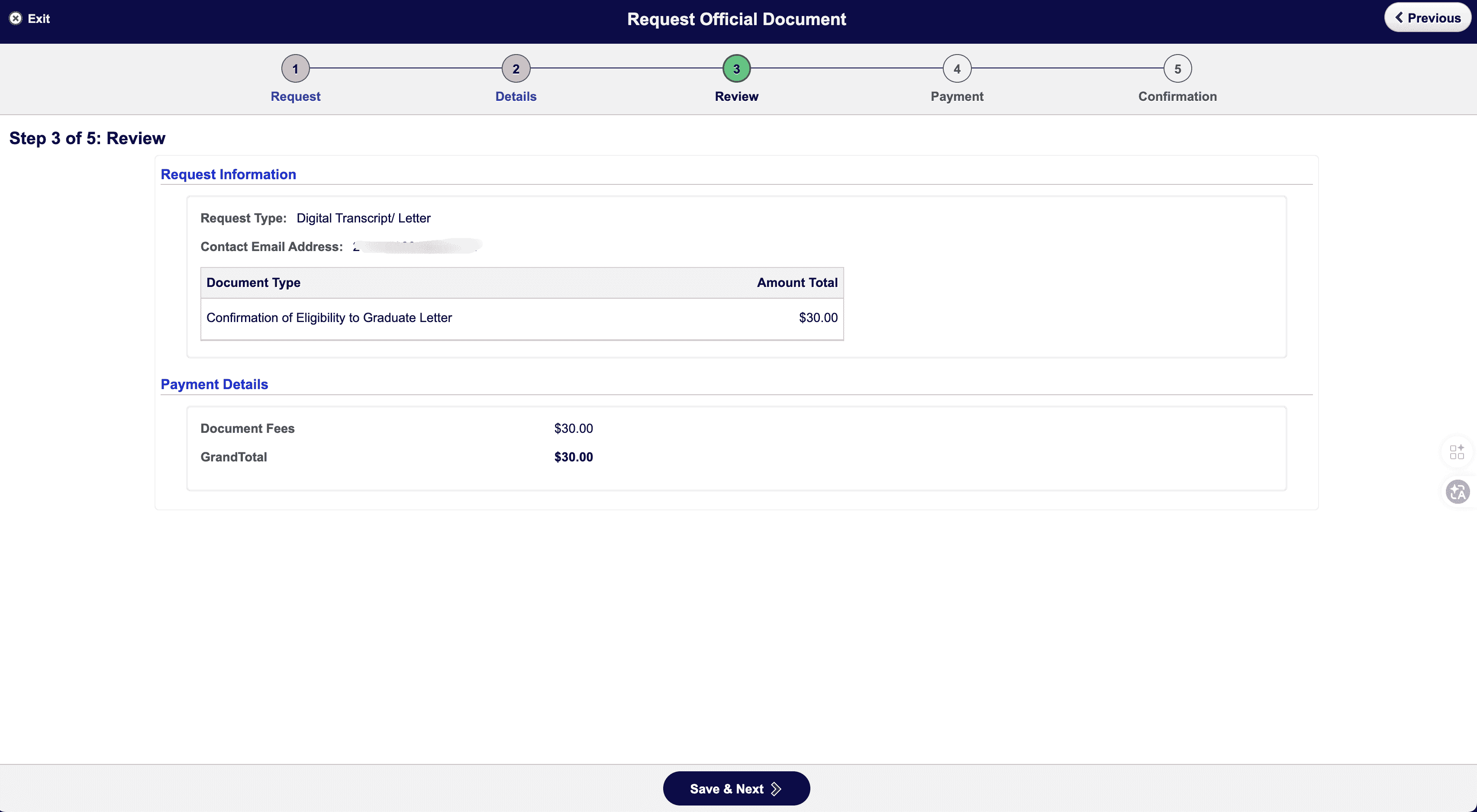Image resolution: width=1477 pixels, height=812 pixels.
Task: Click the floating grid apps icon
Action: 1456,452
